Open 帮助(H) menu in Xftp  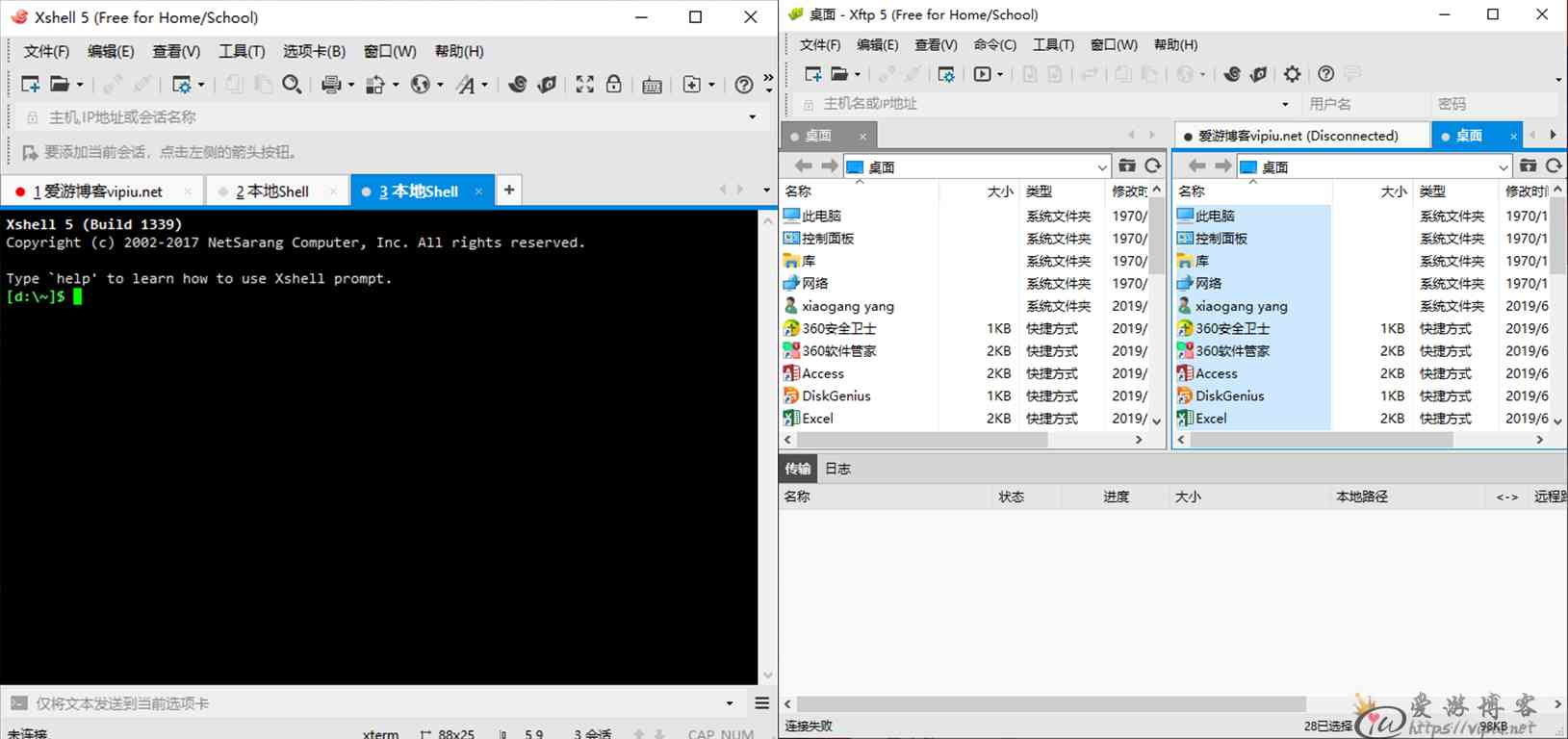[1175, 44]
